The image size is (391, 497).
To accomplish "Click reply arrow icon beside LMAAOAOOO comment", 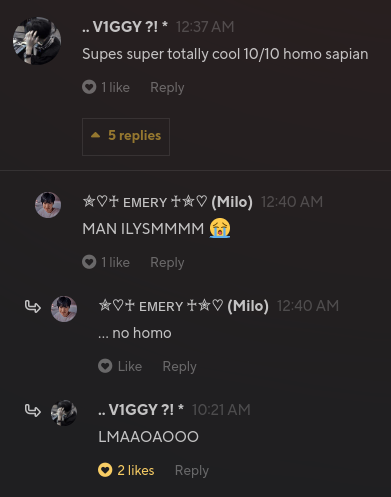I will tap(33, 411).
